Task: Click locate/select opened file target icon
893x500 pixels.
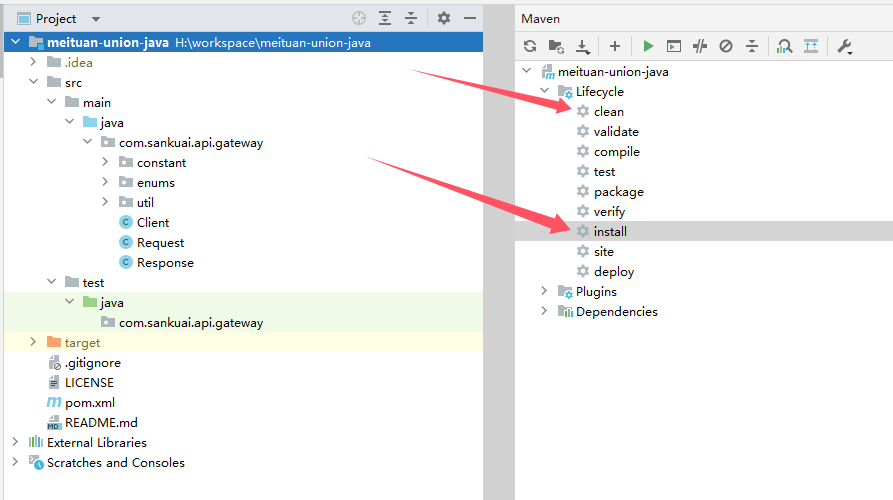Action: tap(359, 19)
